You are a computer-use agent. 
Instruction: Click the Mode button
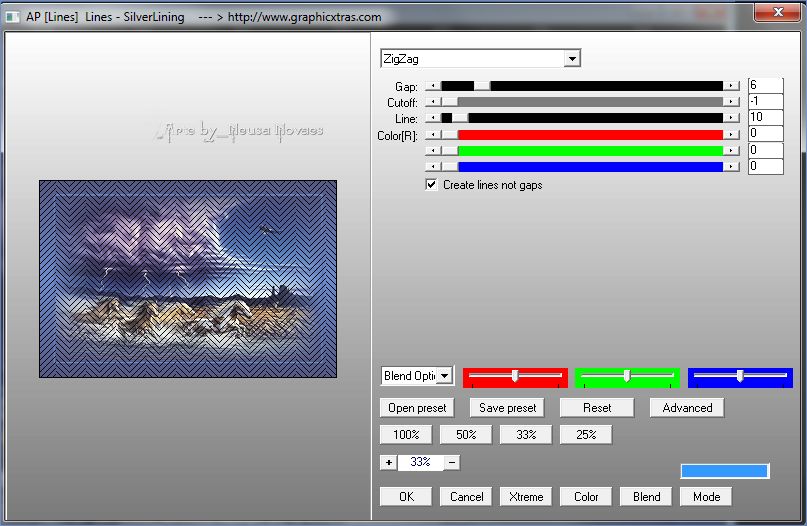[706, 497]
